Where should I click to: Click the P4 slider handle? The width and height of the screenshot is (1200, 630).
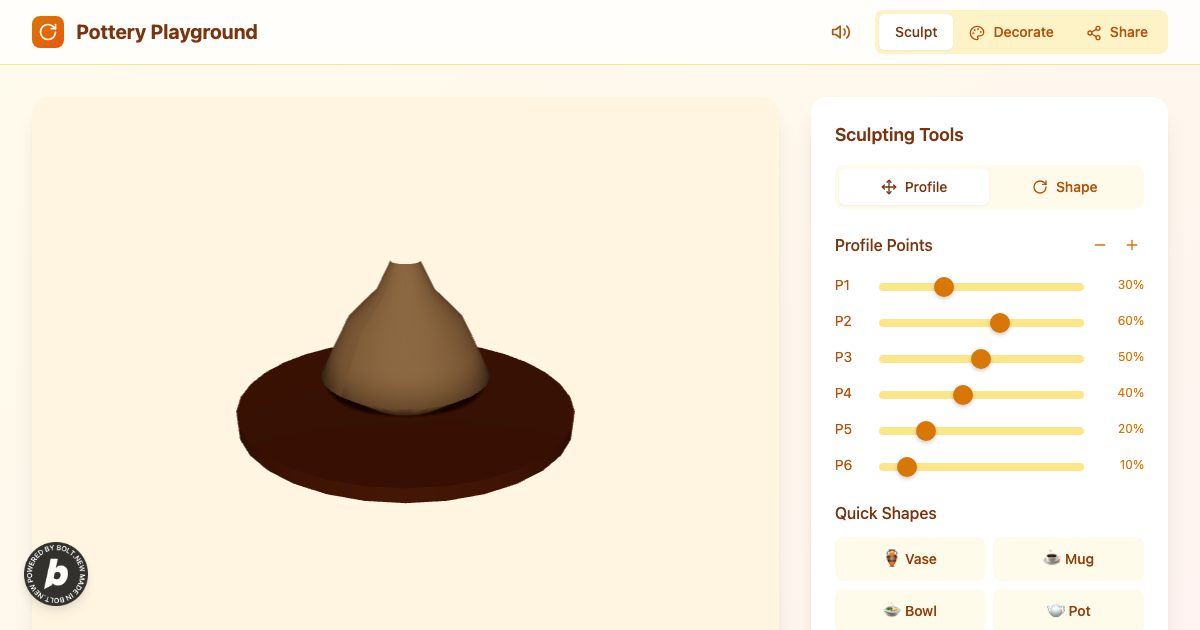point(963,395)
